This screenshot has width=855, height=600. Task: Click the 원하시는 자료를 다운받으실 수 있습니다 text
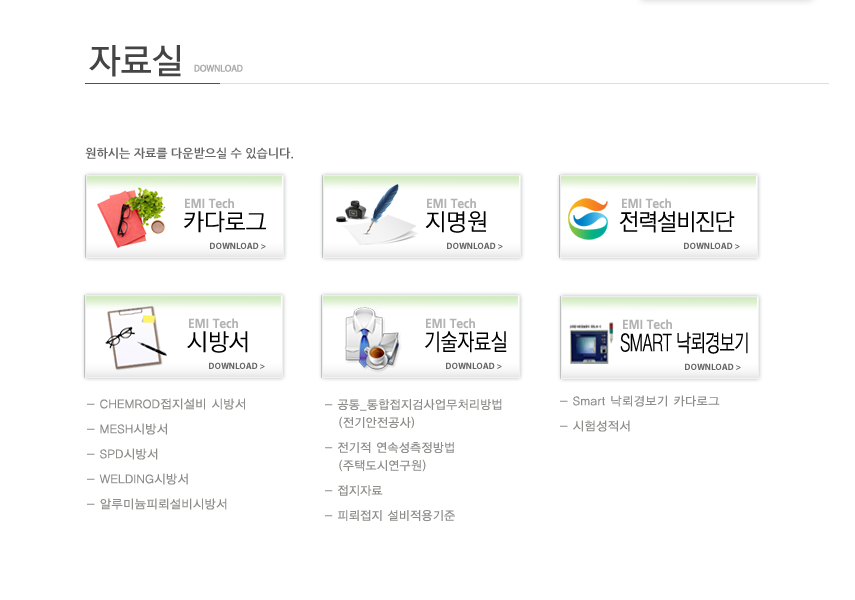[189, 153]
